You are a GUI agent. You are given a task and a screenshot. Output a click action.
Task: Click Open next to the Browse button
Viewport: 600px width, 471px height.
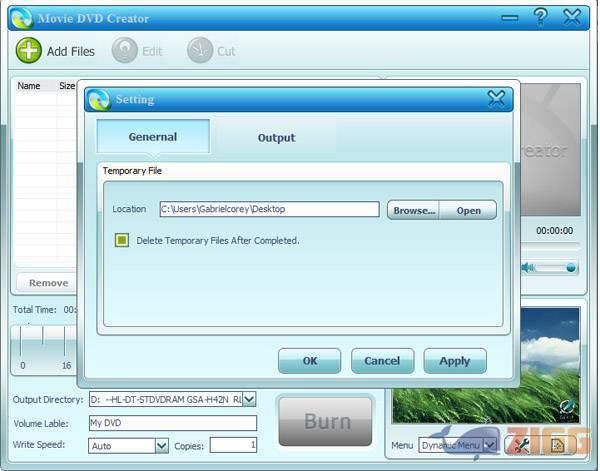(468, 210)
